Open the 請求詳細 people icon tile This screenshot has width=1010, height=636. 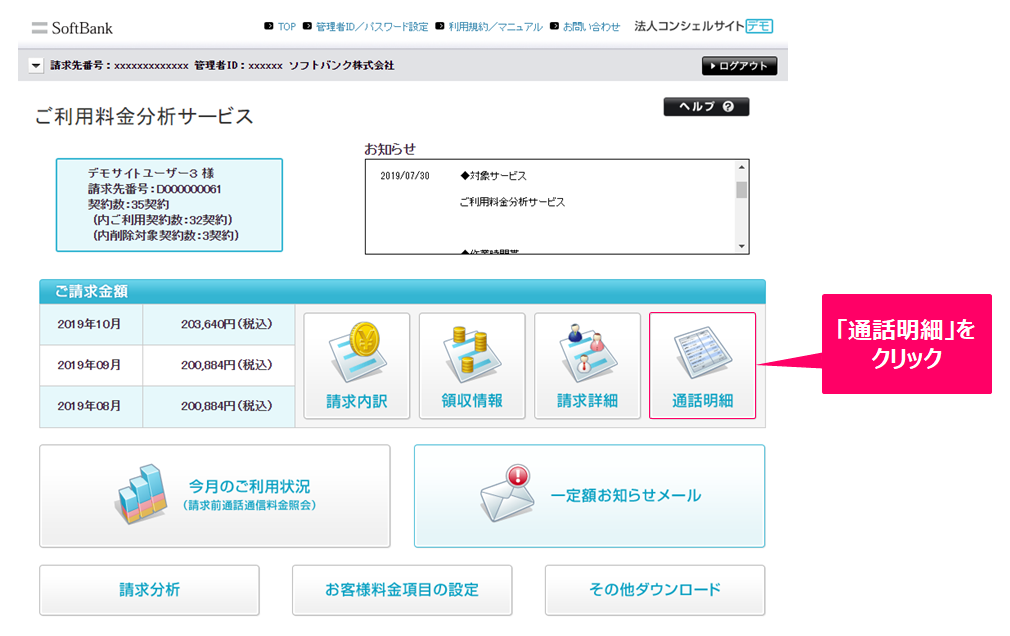[587, 365]
